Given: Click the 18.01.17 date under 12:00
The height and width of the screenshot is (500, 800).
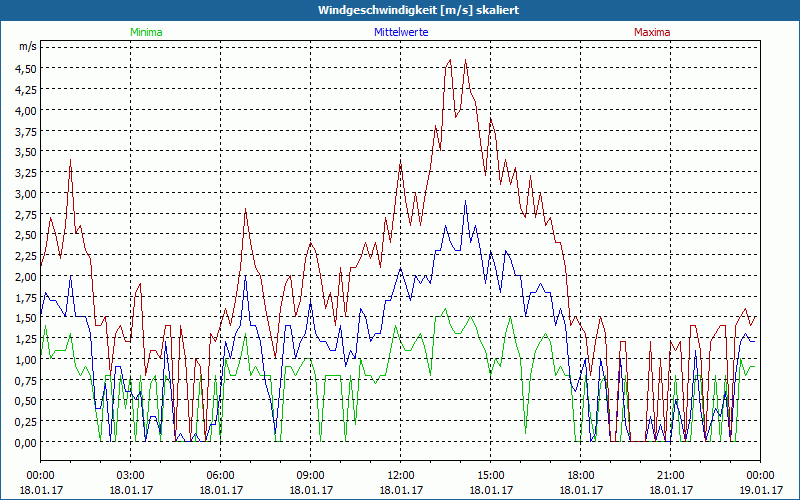Looking at the screenshot, I should tap(401, 490).
